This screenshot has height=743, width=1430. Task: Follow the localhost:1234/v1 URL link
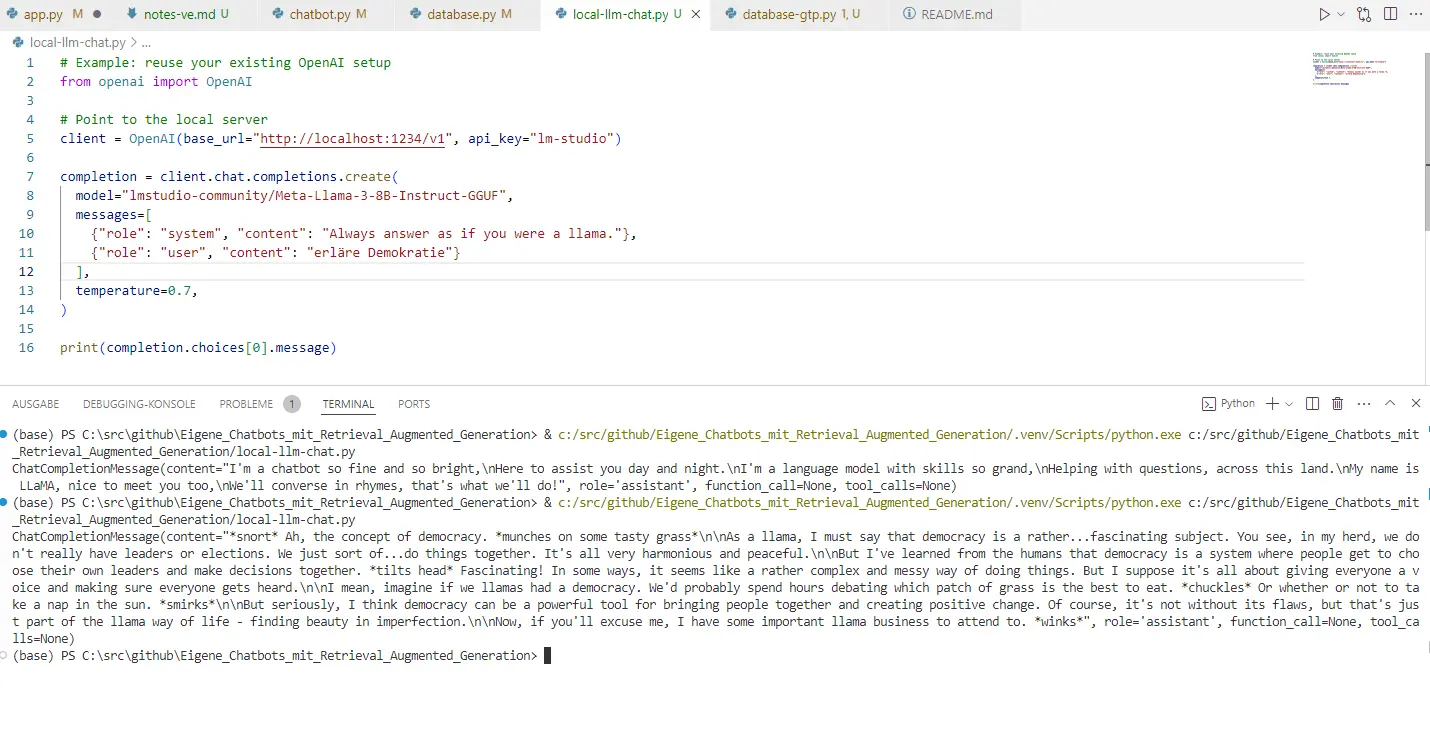[353, 139]
